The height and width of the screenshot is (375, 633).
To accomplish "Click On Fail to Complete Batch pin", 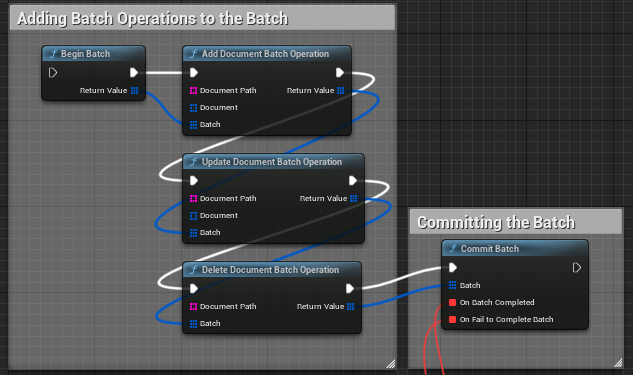I will [453, 319].
